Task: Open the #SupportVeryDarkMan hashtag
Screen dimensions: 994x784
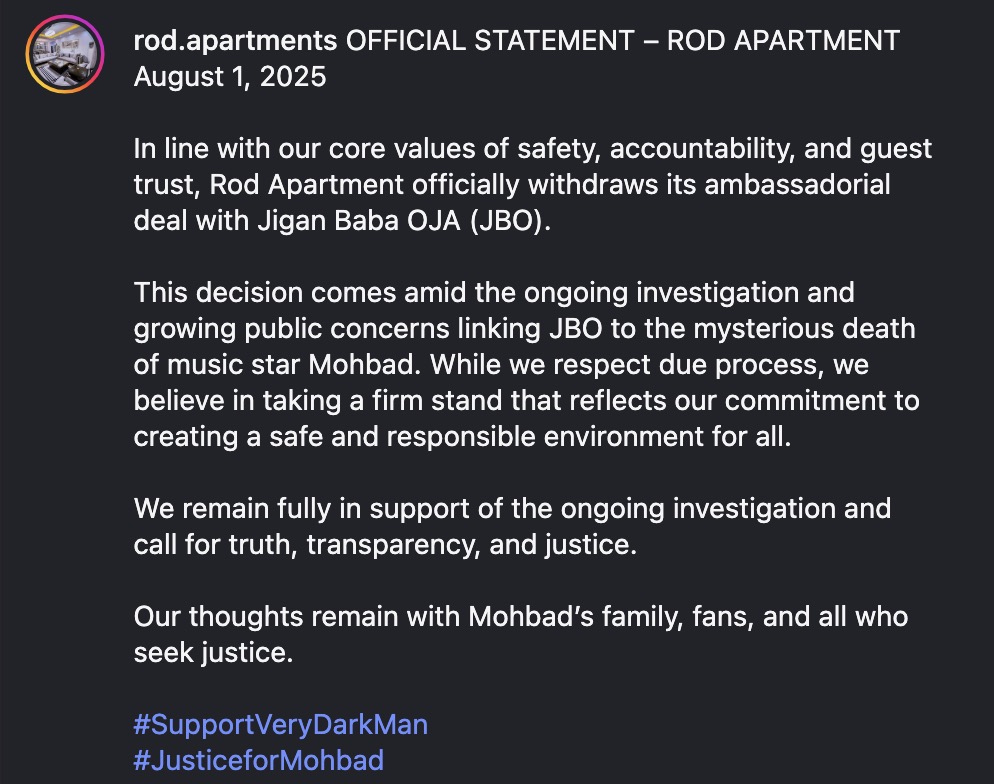Action: click(281, 723)
